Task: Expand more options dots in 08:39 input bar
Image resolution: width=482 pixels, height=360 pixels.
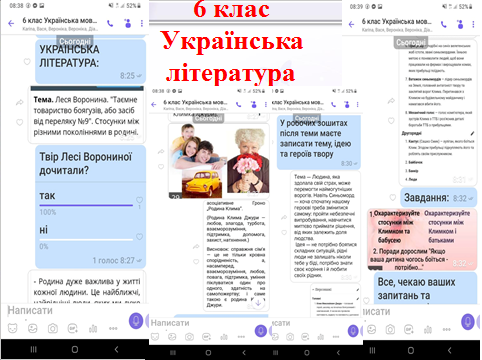Action: coord(447,329)
